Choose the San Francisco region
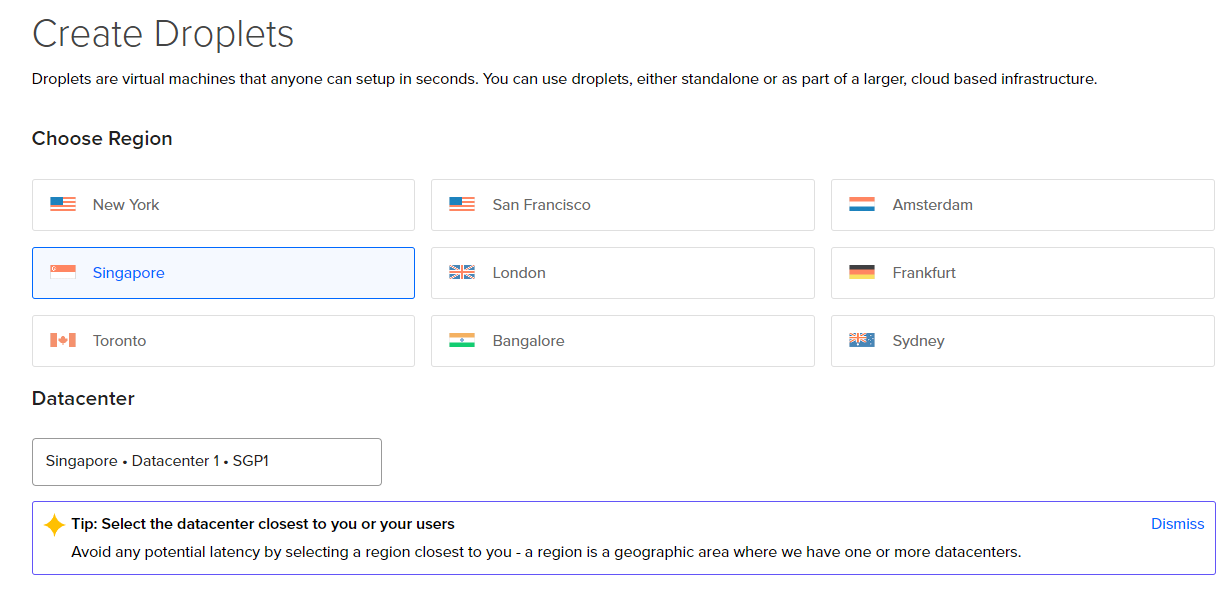The image size is (1231, 598). point(623,205)
